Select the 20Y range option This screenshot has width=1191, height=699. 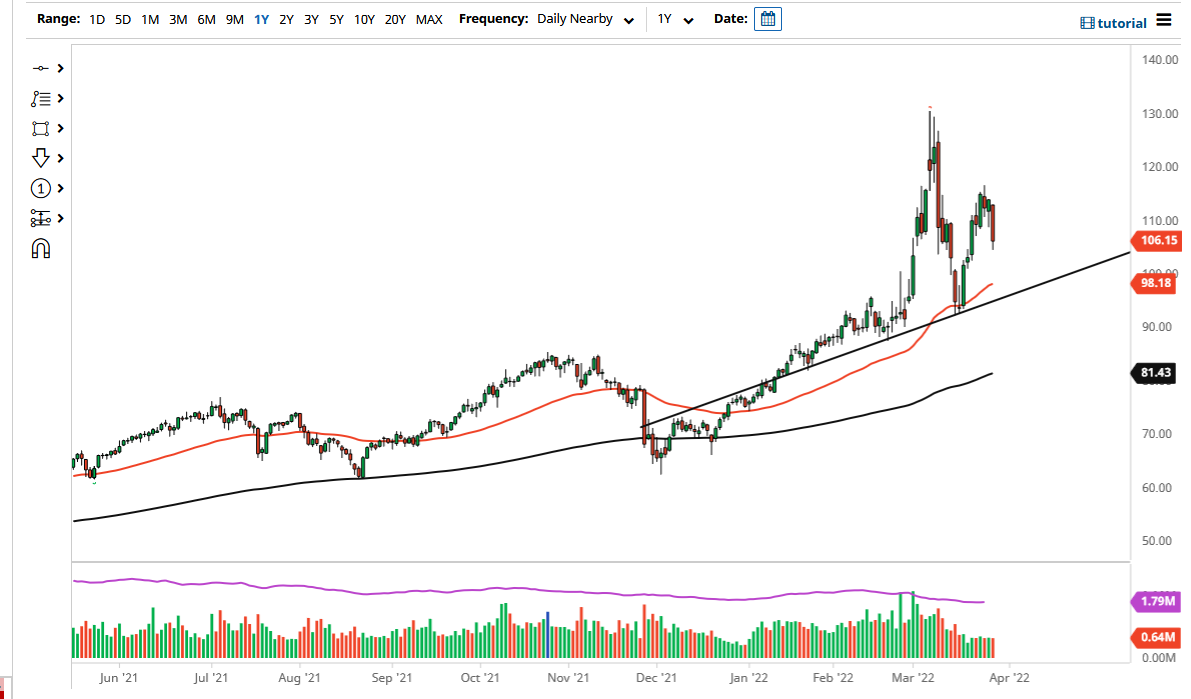pos(395,20)
